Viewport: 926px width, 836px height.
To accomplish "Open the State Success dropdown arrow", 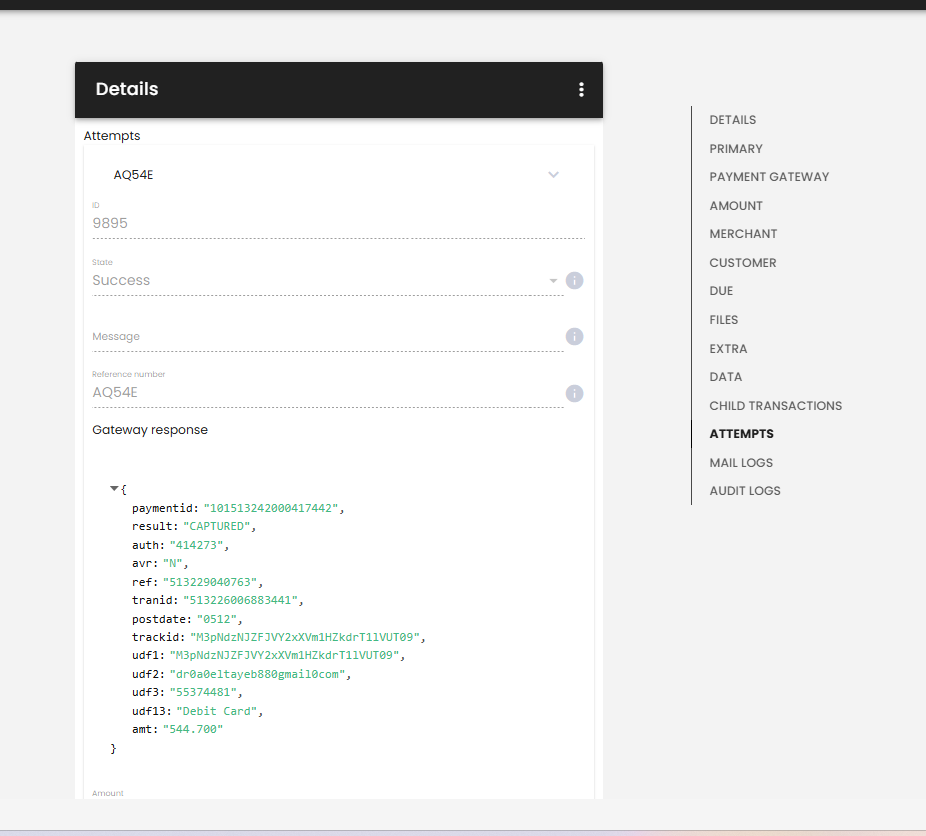I will 553,280.
